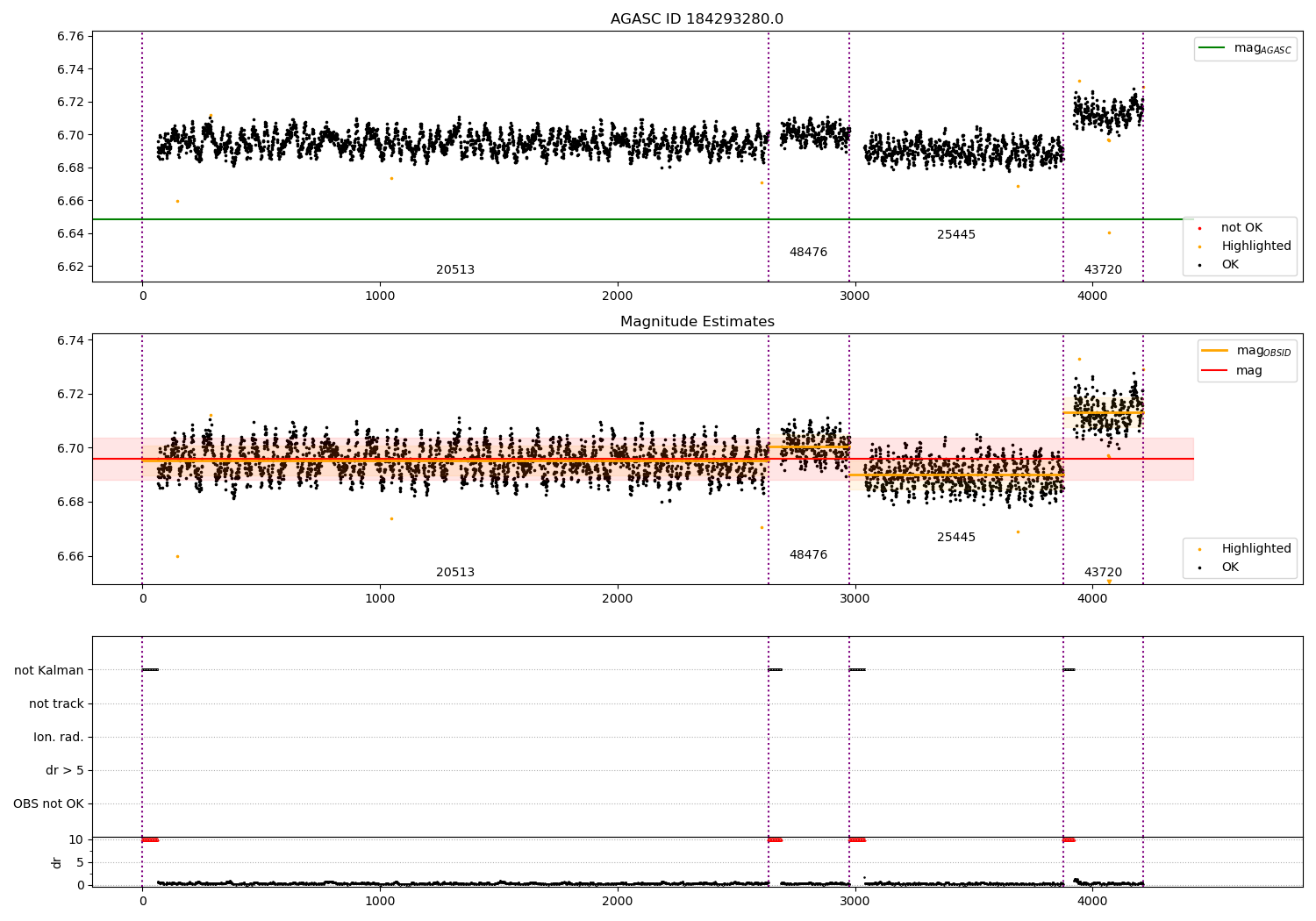Image resolution: width=1316 pixels, height=921 pixels.
Task: Click obsid label 20513 in the AGASC ID plot
Action: point(455,270)
